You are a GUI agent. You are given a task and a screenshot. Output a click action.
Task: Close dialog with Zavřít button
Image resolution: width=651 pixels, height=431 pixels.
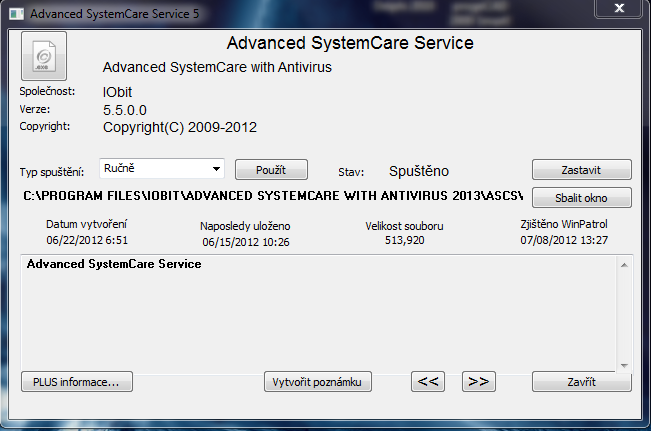pyautogui.click(x=582, y=382)
